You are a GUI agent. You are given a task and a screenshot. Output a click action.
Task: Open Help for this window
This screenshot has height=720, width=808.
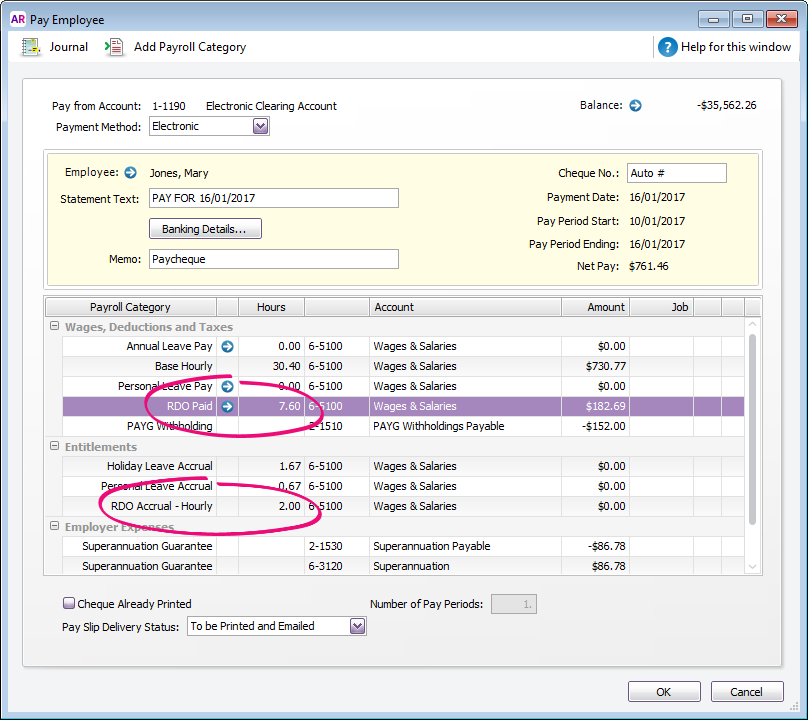[668, 47]
